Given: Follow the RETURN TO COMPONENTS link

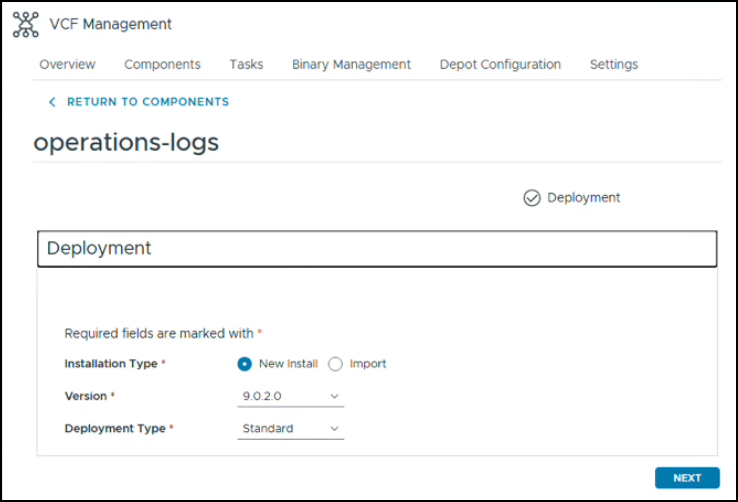Looking at the screenshot, I should point(148,102).
